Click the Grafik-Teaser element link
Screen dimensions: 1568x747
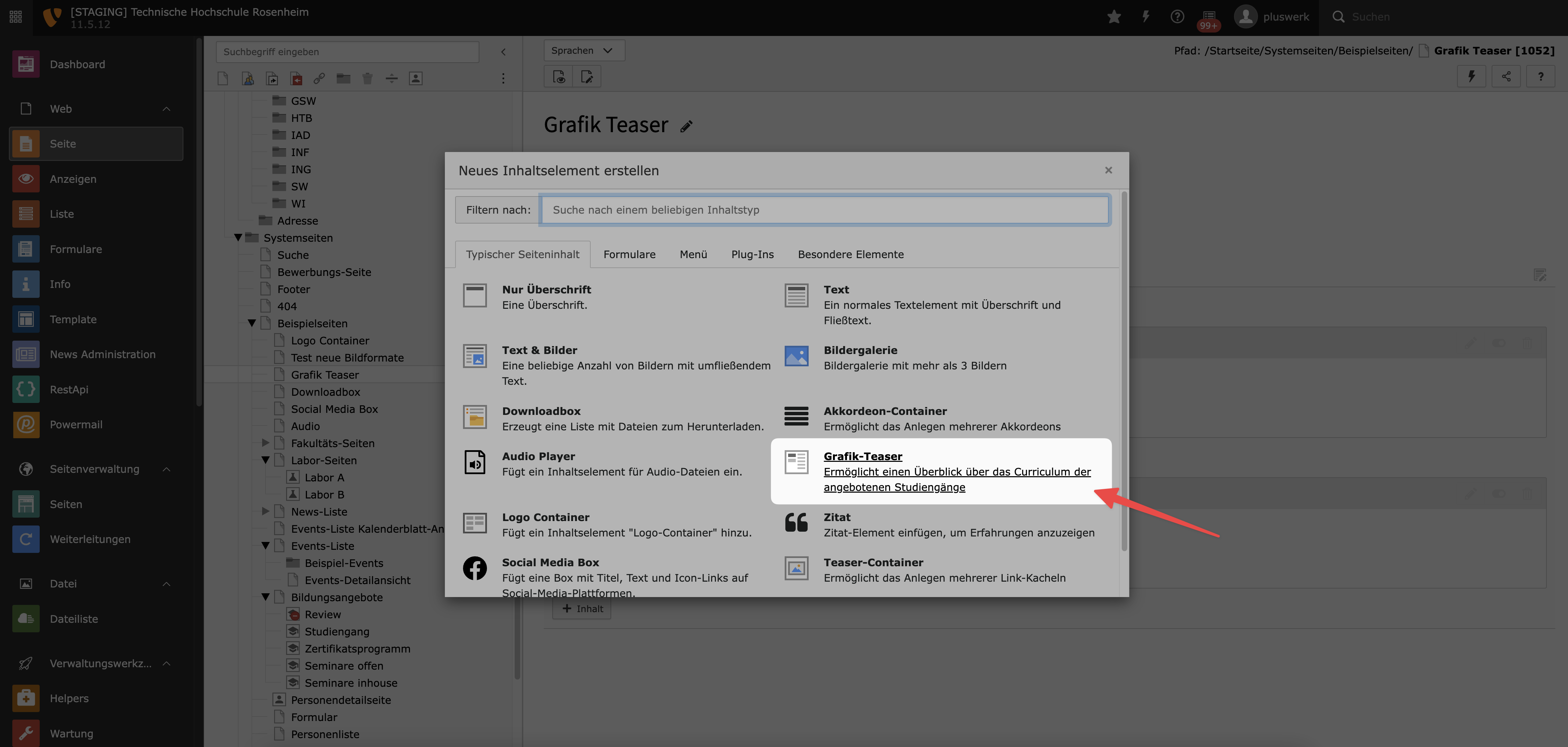click(862, 457)
